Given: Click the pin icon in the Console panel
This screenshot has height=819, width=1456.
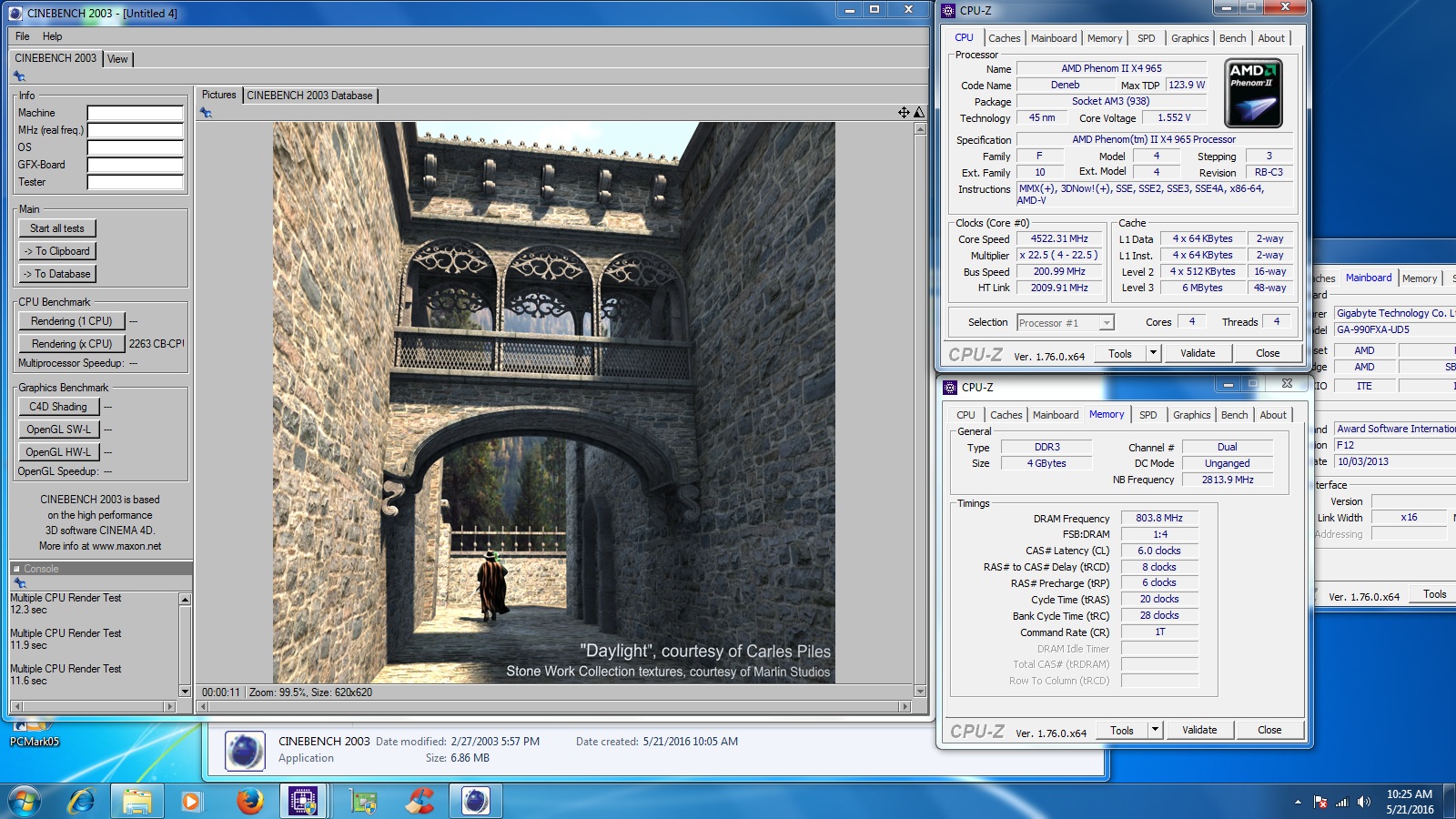Looking at the screenshot, I should 19,583.
